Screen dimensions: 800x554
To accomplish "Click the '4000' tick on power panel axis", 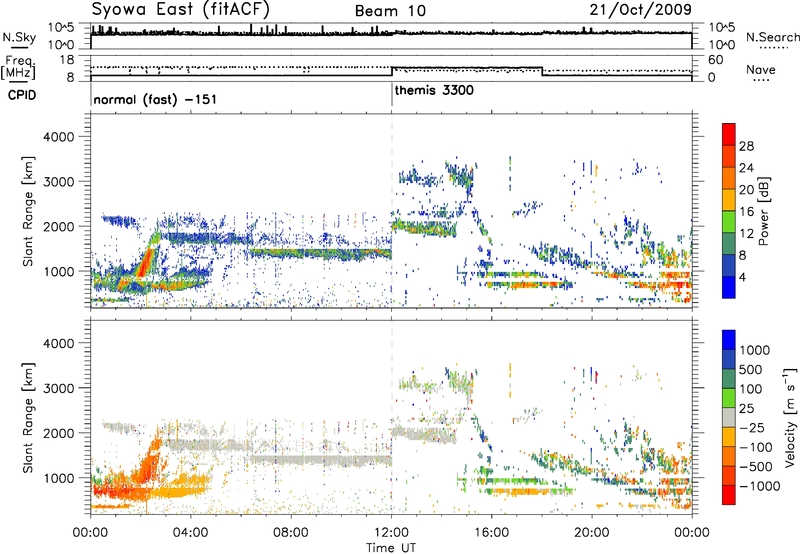I will point(58,137).
